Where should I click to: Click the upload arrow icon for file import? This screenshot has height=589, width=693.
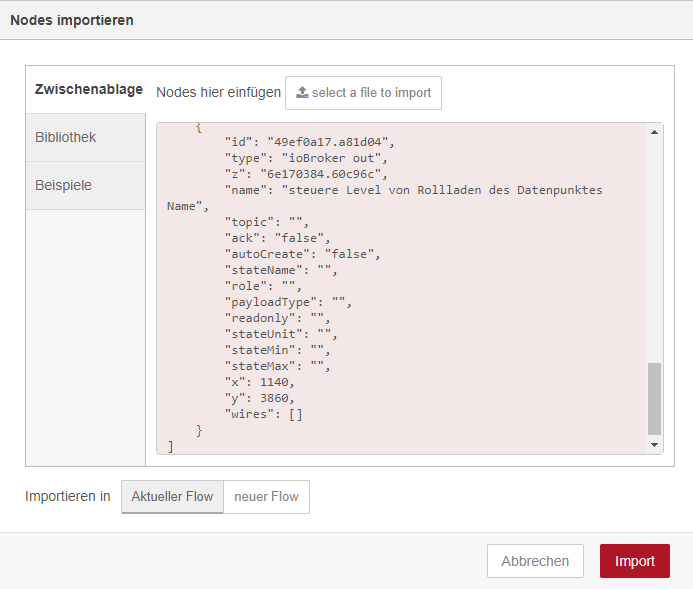point(301,93)
